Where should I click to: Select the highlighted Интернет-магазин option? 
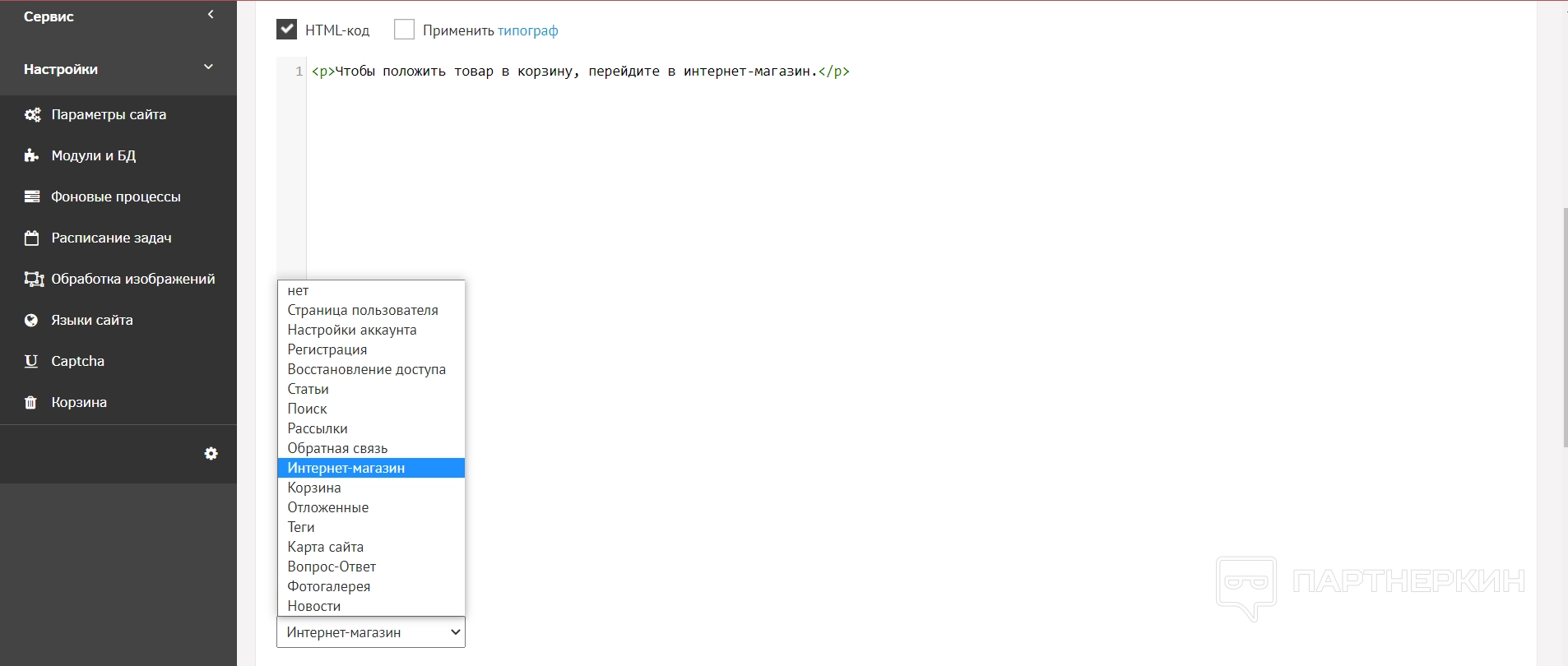[371, 468]
